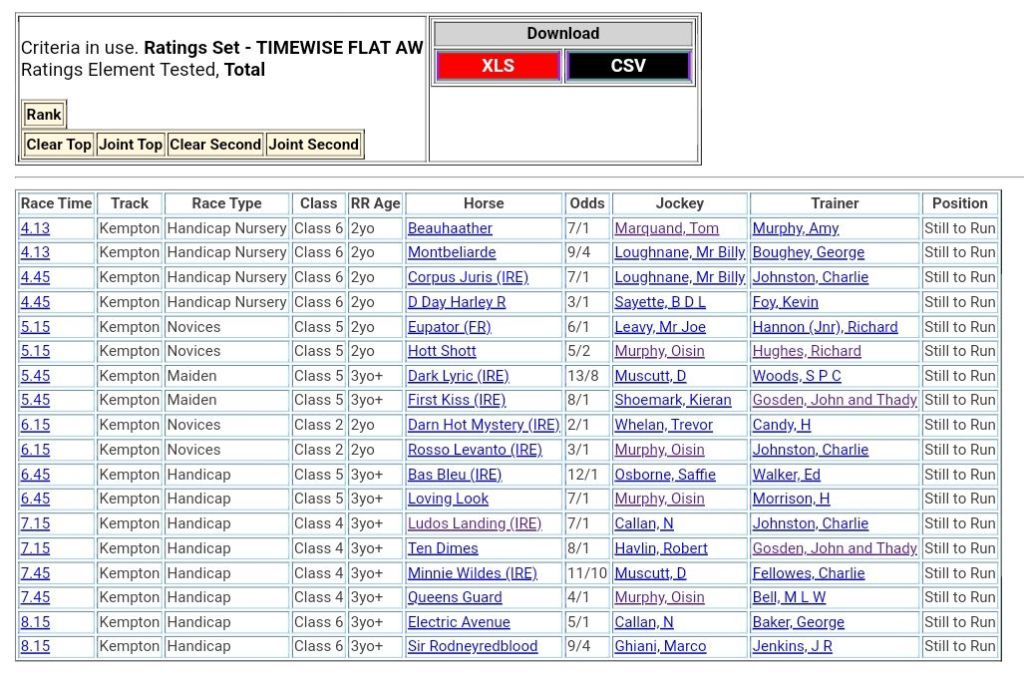Click trainer Candy, H link
The height and width of the screenshot is (679, 1024).
point(781,425)
